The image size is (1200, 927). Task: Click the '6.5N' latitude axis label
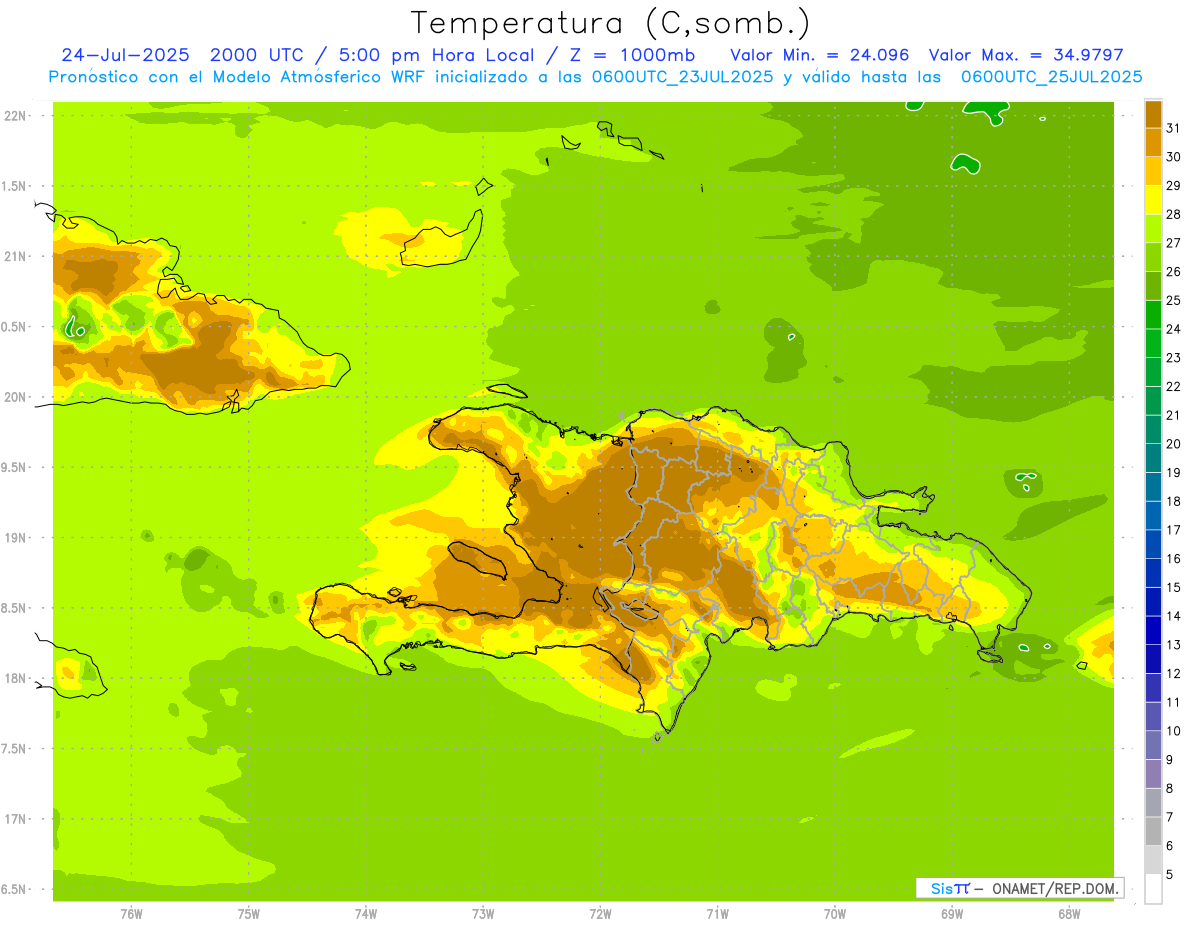14,889
